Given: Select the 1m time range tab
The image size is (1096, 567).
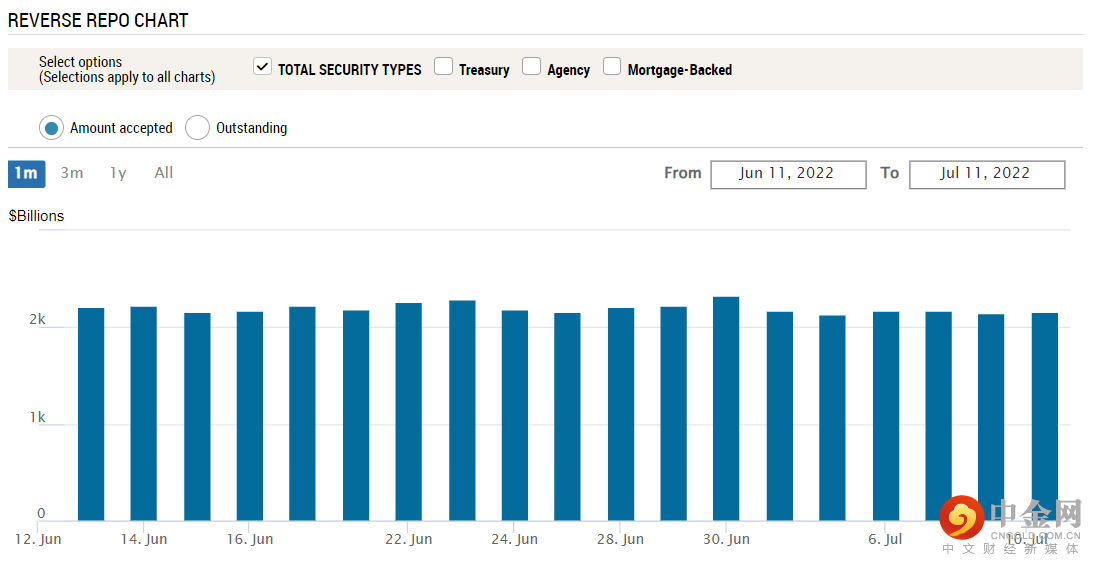Looking at the screenshot, I should tap(26, 173).
